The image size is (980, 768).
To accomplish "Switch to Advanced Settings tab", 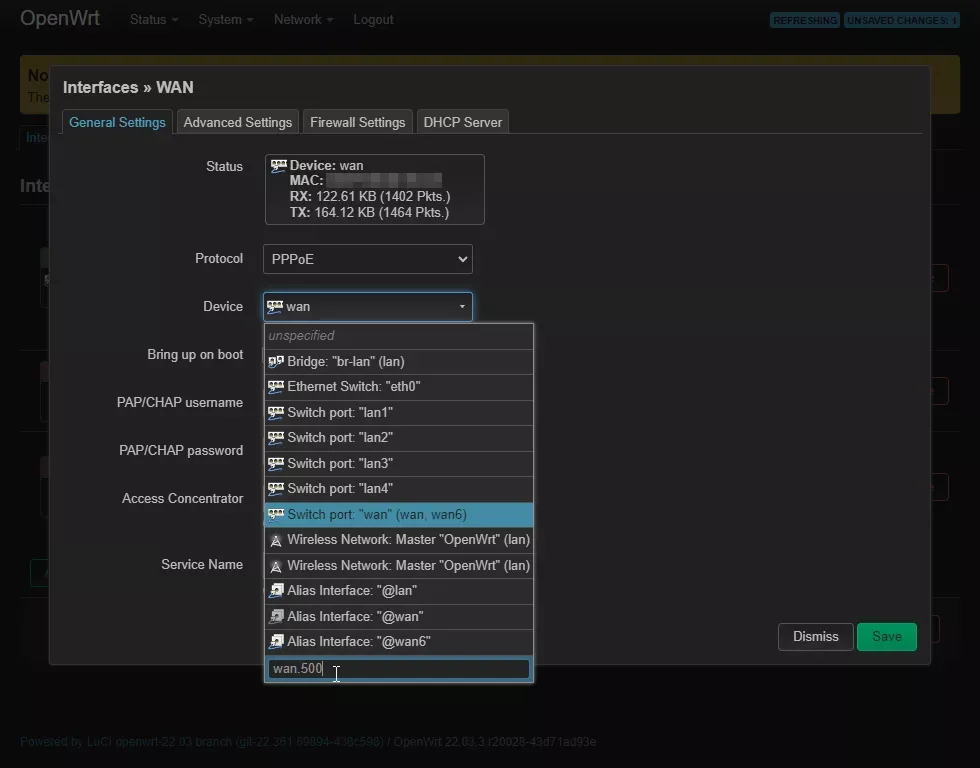I will point(238,122).
